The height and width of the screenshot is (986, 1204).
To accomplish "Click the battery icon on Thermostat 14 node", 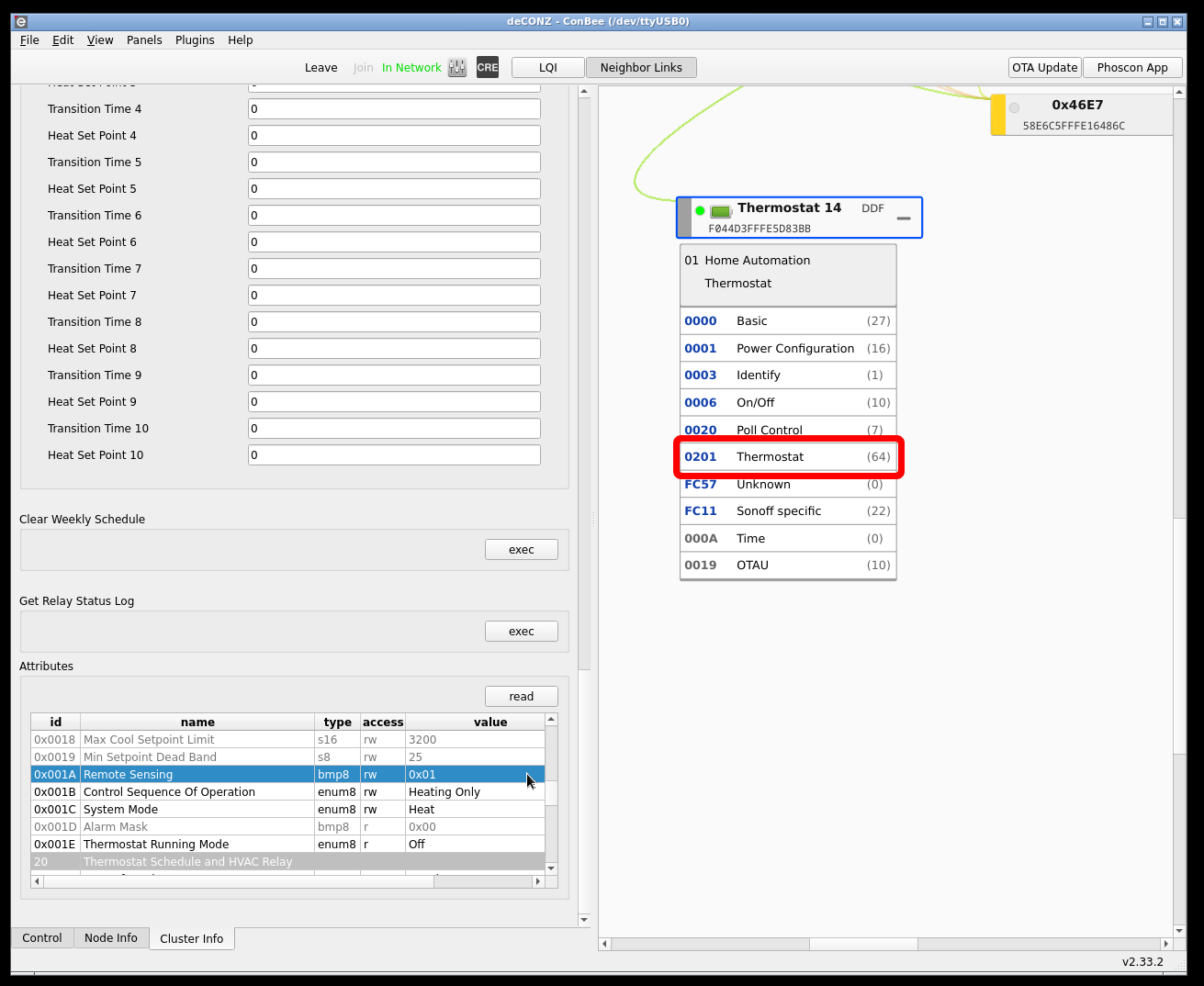I will coord(721,211).
